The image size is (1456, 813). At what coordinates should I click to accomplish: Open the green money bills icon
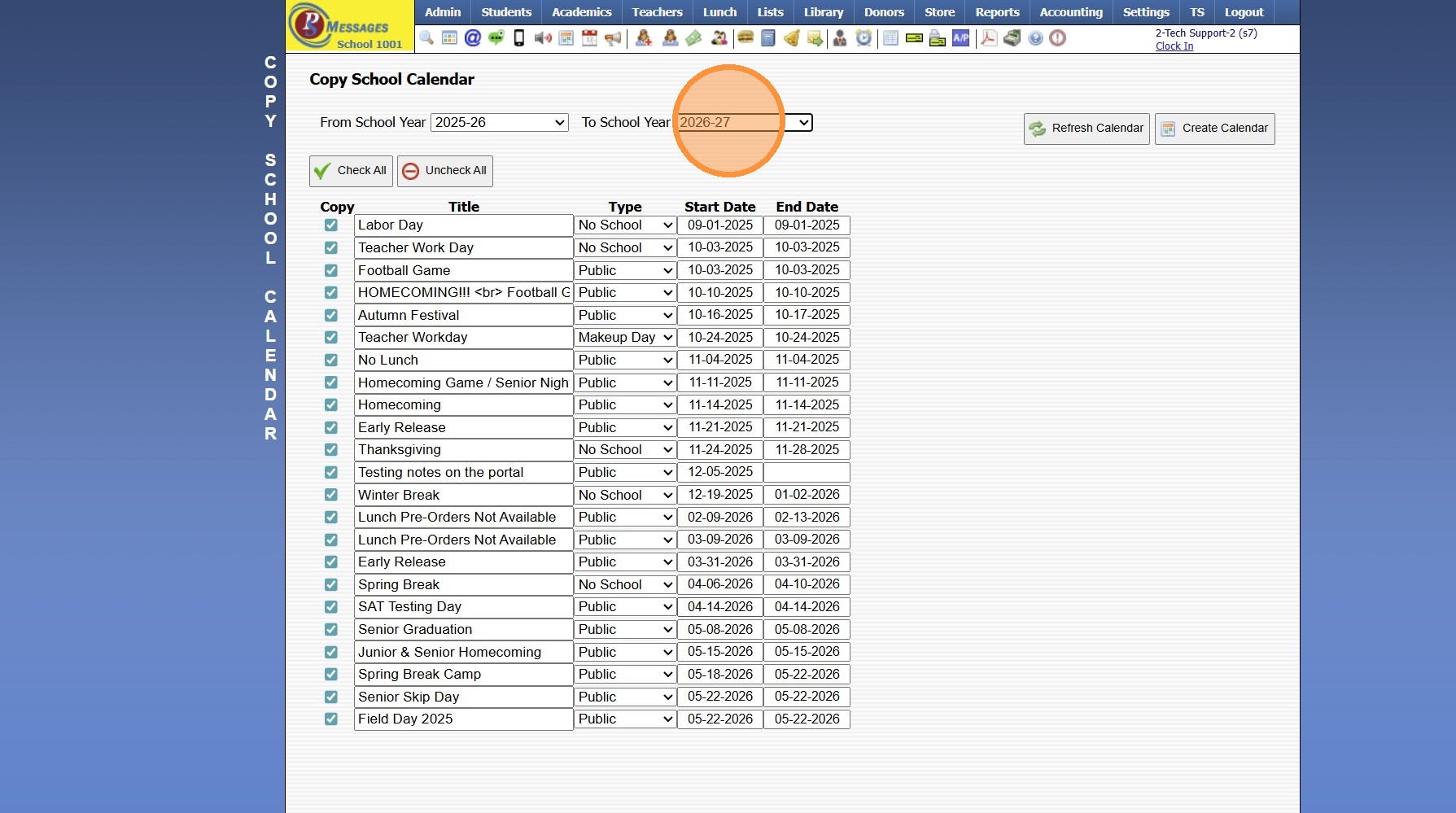[x=693, y=38]
